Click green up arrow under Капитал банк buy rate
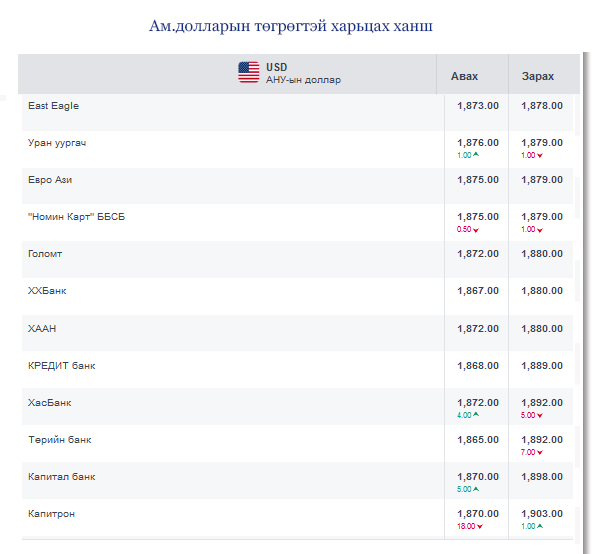 (x=476, y=489)
